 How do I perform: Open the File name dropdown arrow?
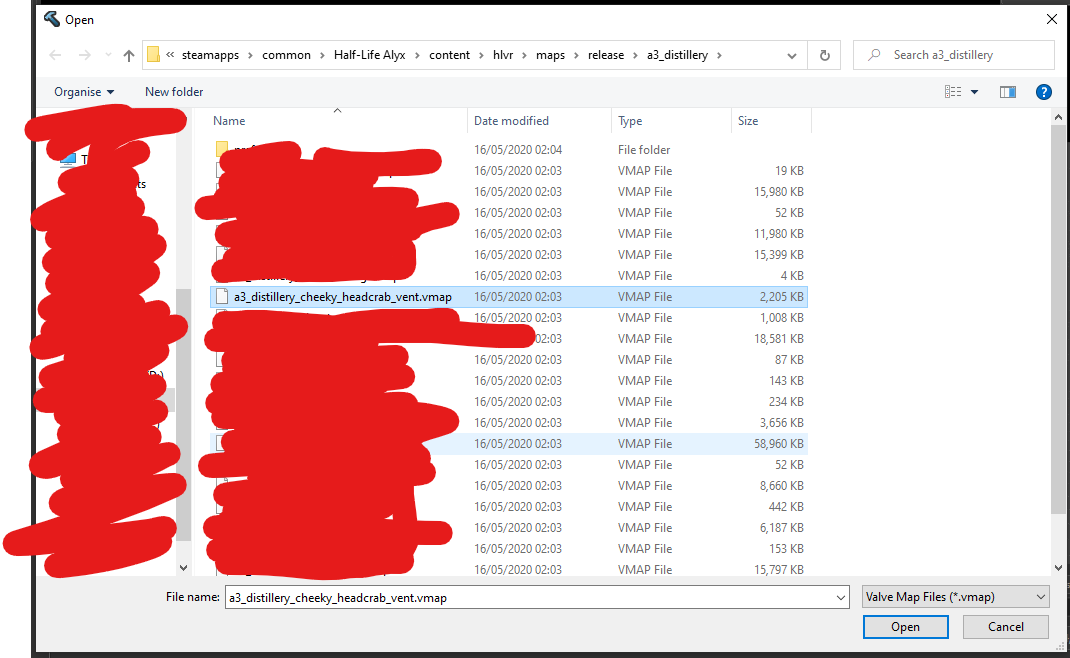[x=841, y=597]
